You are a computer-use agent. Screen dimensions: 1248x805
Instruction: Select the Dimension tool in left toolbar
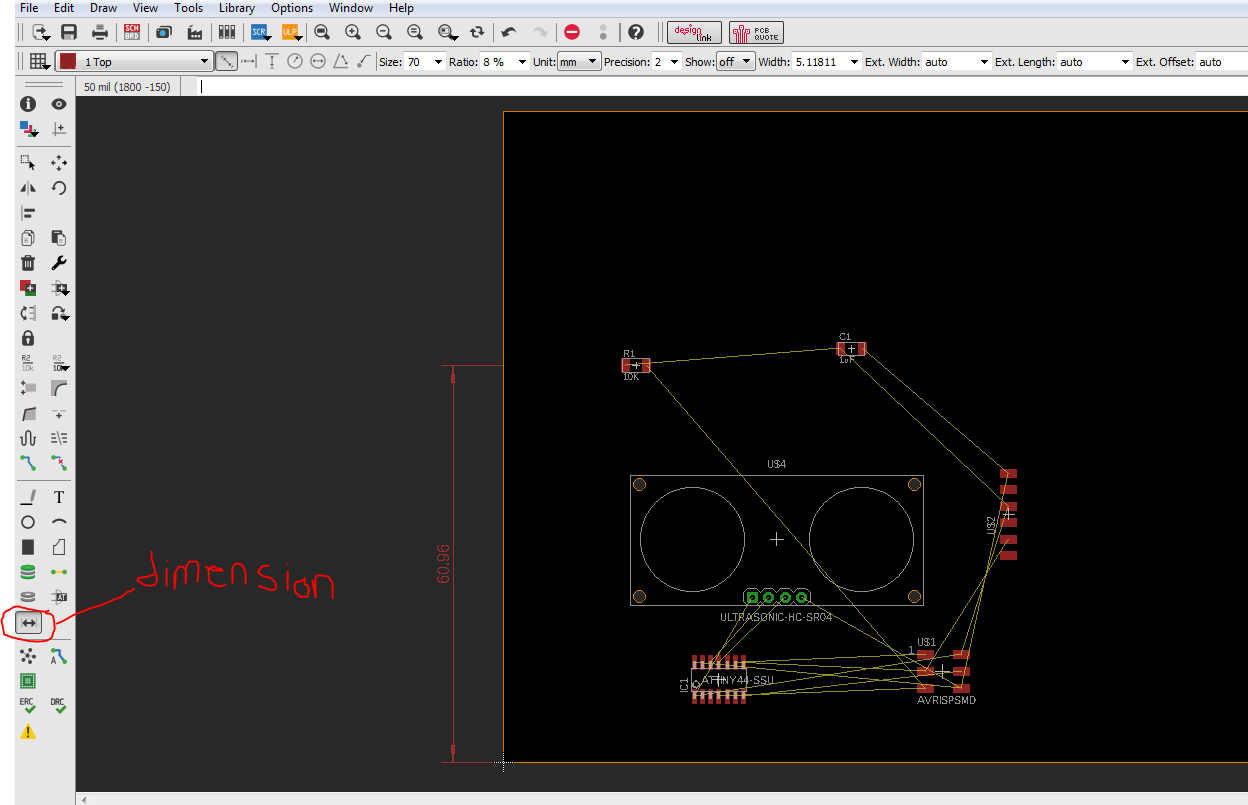click(x=29, y=623)
